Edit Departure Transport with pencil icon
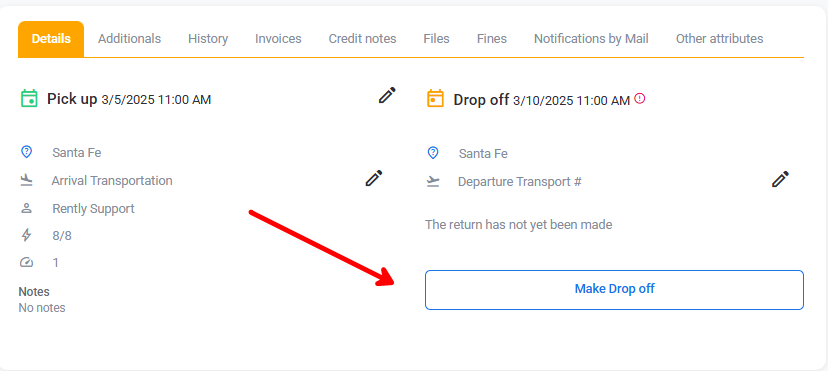Viewport: 828px width, 371px height. click(780, 179)
